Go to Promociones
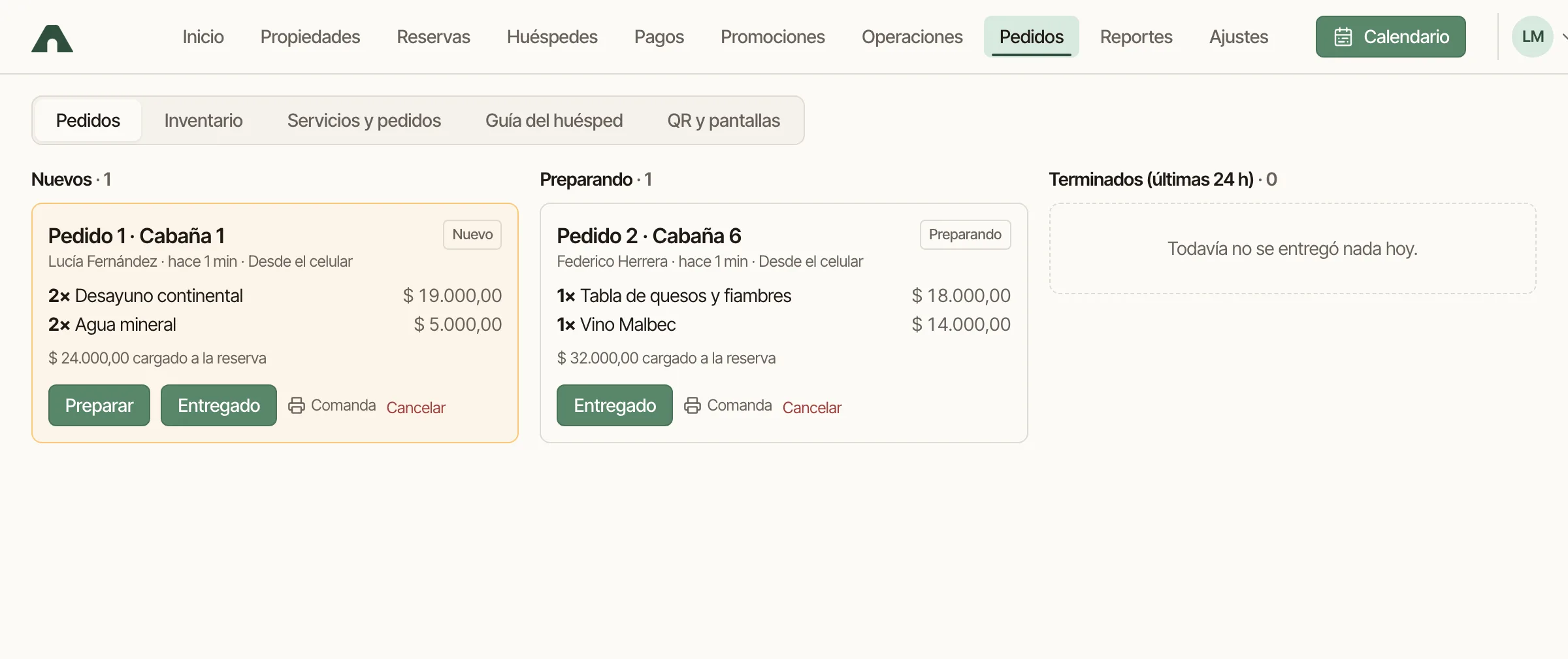 (x=773, y=37)
